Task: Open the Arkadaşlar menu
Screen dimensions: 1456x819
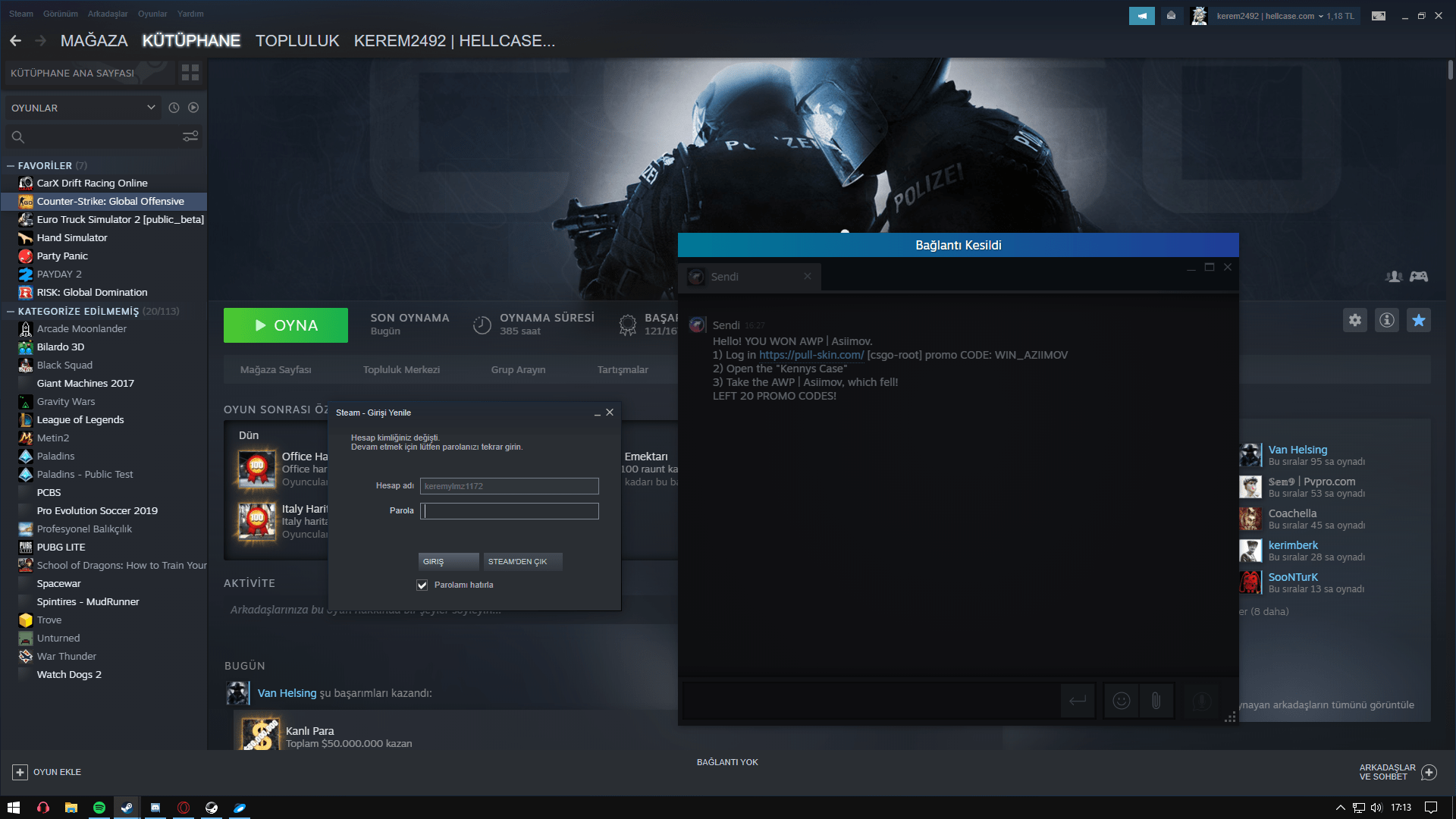Action: 108,14
